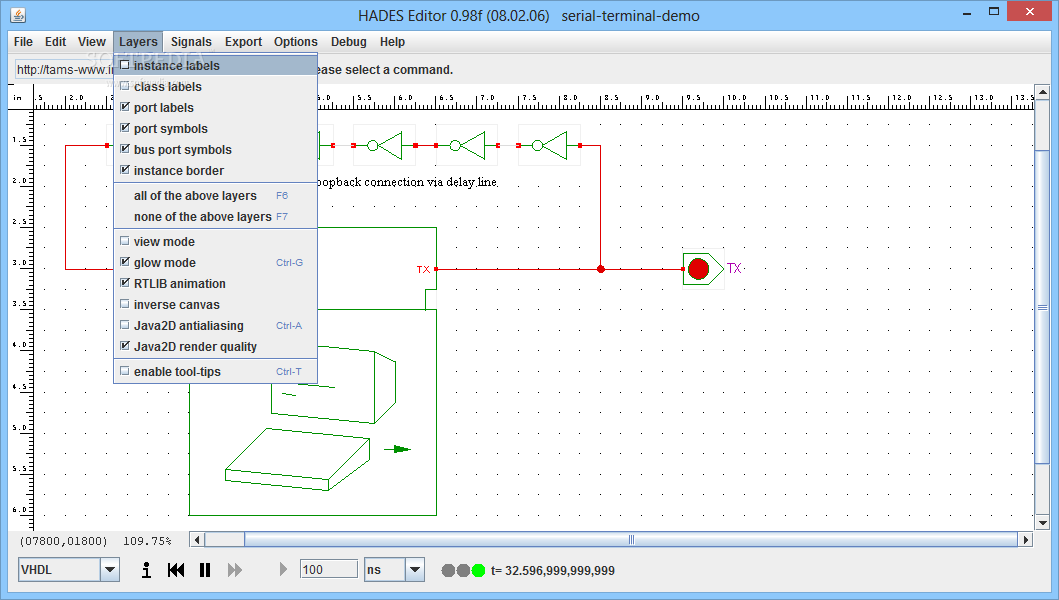
Task: Open the Signals menu
Action: (x=191, y=41)
